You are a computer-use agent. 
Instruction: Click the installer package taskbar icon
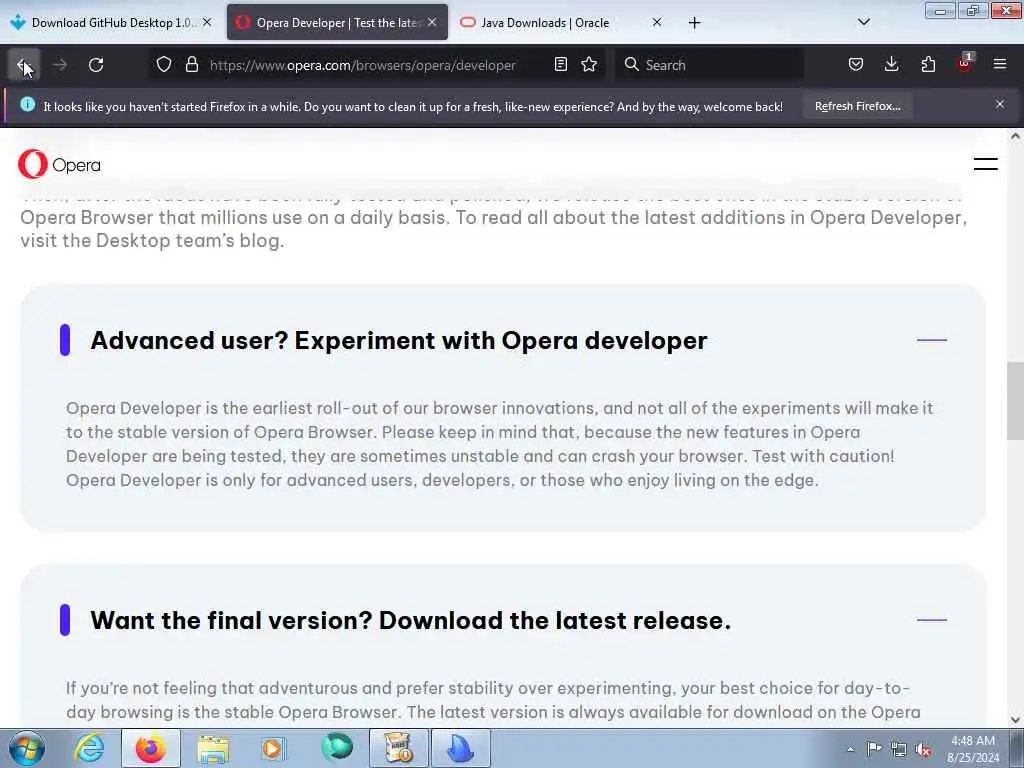[x=398, y=748]
